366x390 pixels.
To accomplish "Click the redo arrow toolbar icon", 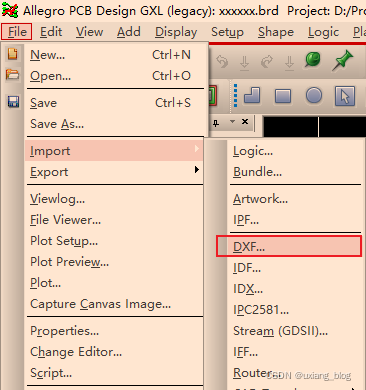I will point(267,62).
